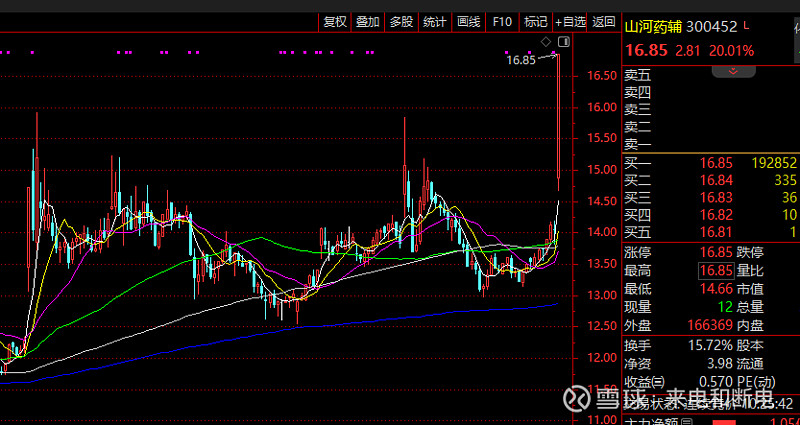Toggle the side panel icon above chart
This screenshot has height=425, width=800.
click(x=563, y=42)
